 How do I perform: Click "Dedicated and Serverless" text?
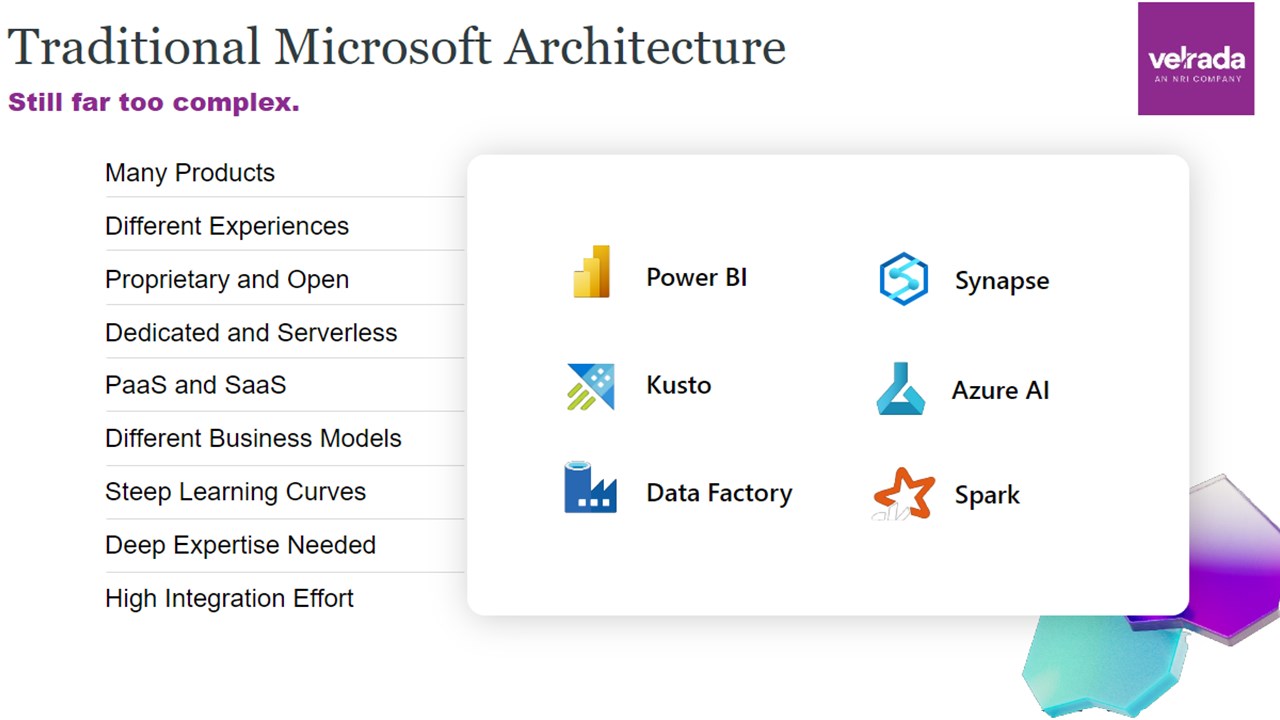tap(251, 333)
